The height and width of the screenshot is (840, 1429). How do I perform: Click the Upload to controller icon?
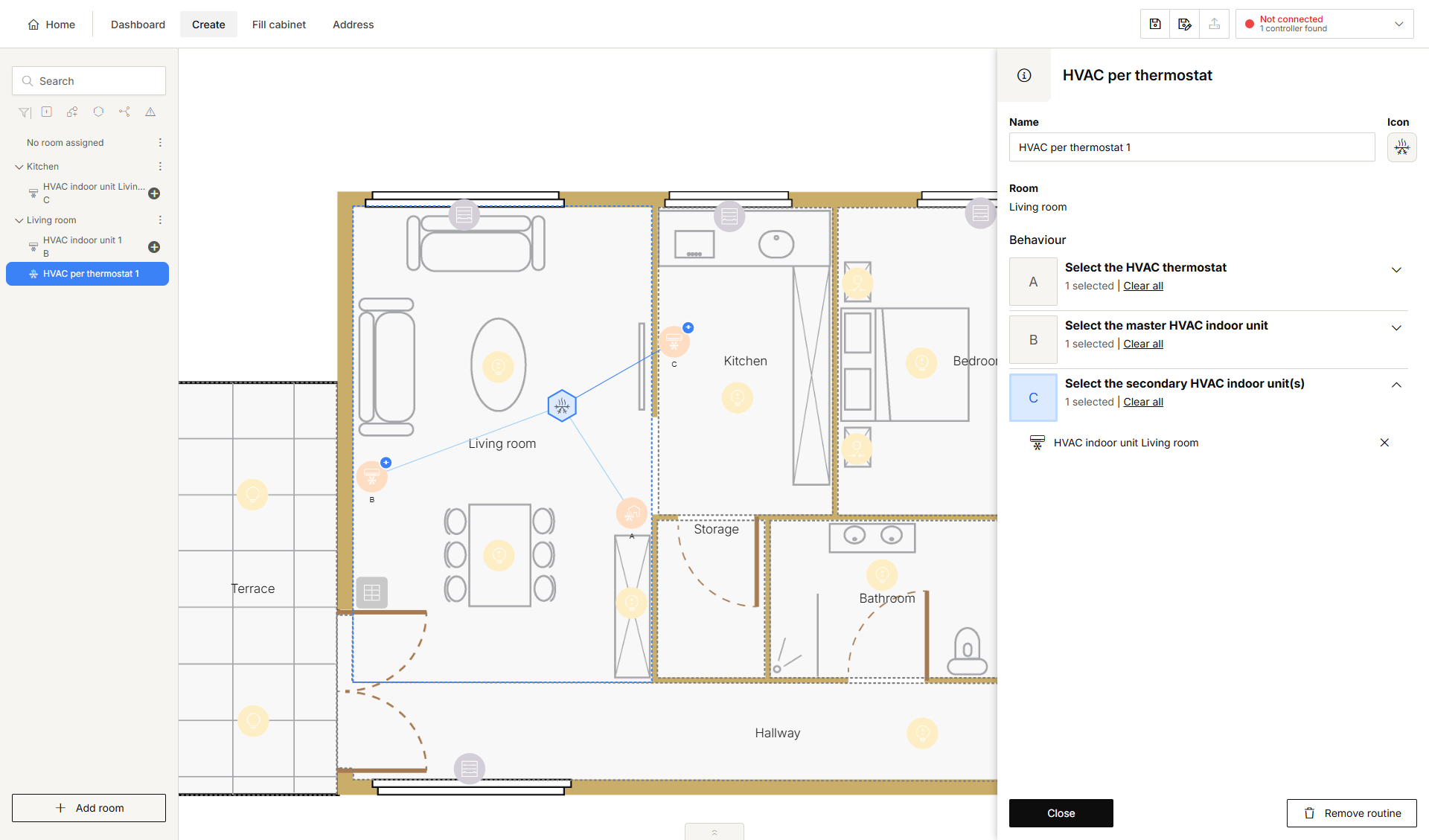pyautogui.click(x=1215, y=24)
